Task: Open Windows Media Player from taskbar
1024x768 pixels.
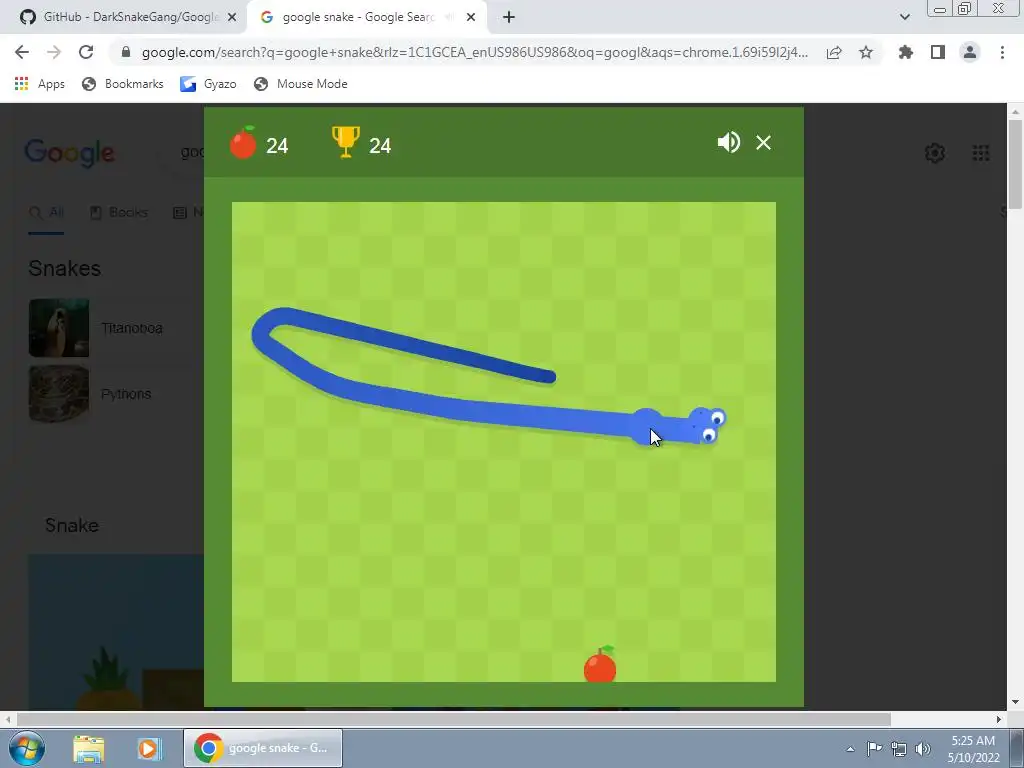Action: click(x=148, y=748)
